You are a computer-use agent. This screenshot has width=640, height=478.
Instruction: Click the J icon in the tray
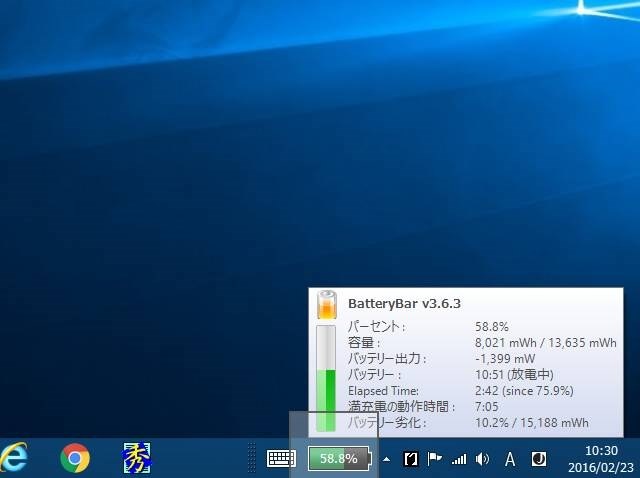(539, 459)
